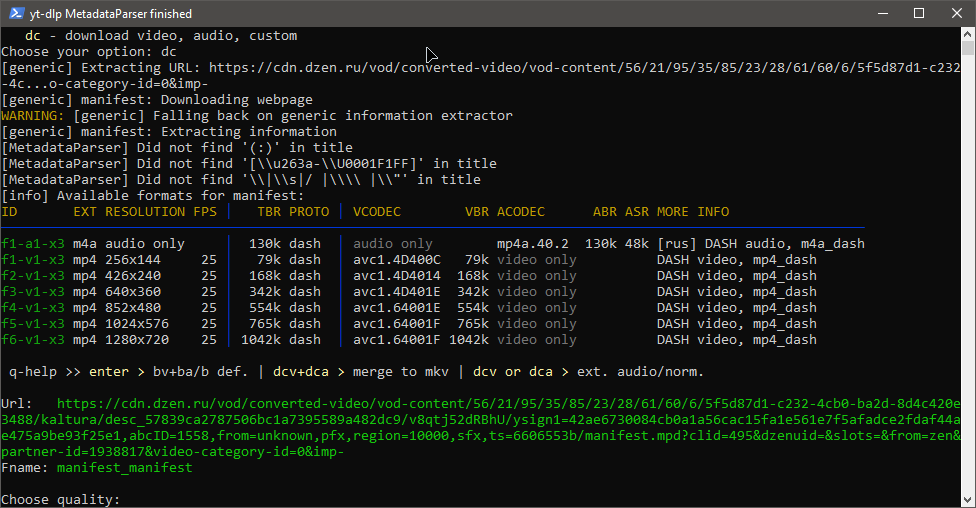The height and width of the screenshot is (508, 976).
Task: Click the 'Choose your option: dc' line
Action: tap(89, 52)
